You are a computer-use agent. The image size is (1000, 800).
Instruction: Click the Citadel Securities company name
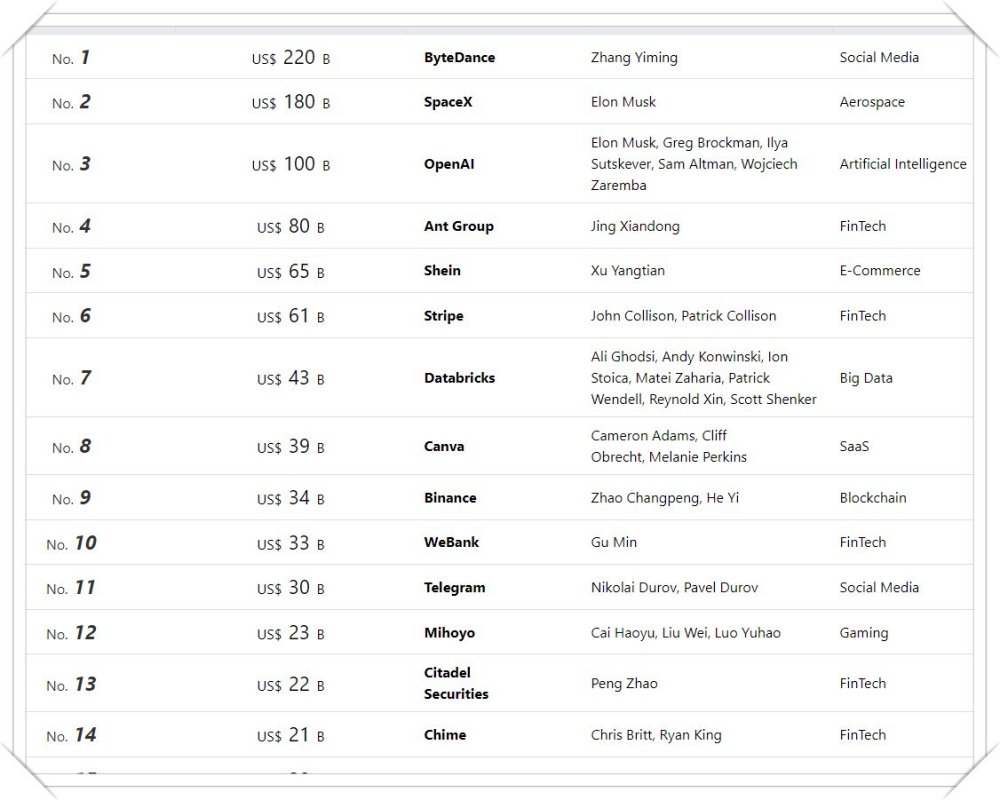point(456,683)
